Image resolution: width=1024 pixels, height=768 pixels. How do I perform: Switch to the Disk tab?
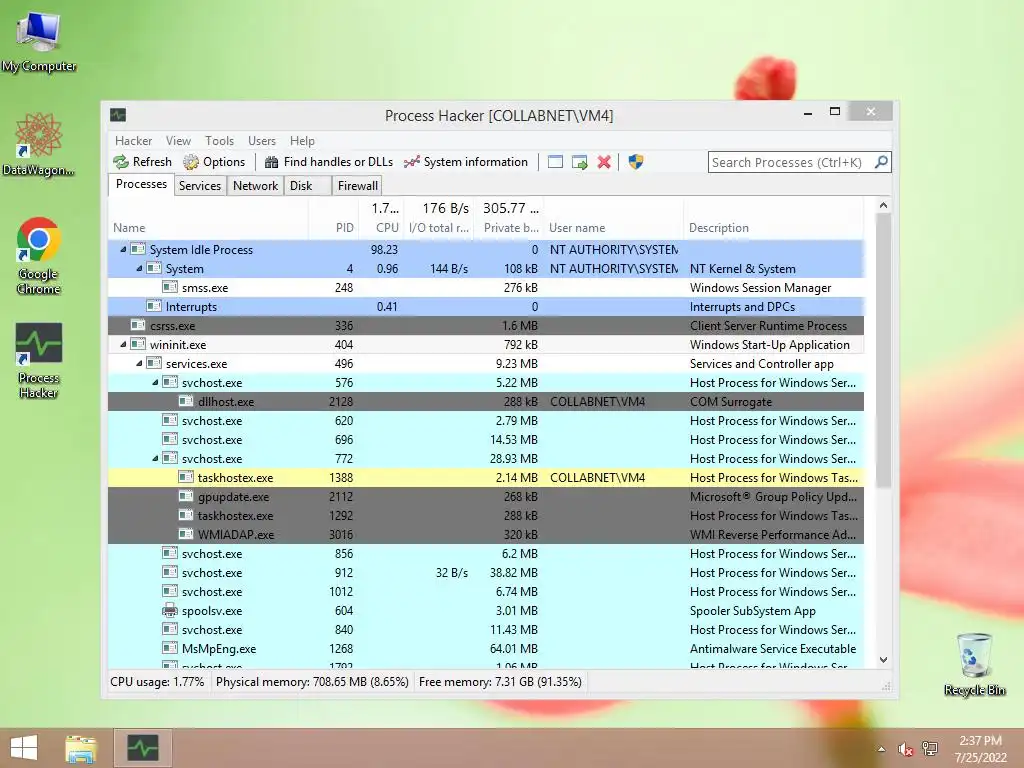tap(308, 186)
